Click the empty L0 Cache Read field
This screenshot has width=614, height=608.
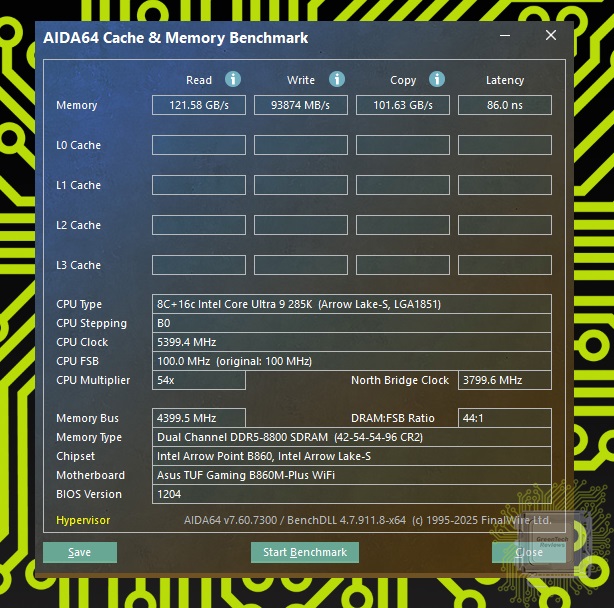pos(199,145)
